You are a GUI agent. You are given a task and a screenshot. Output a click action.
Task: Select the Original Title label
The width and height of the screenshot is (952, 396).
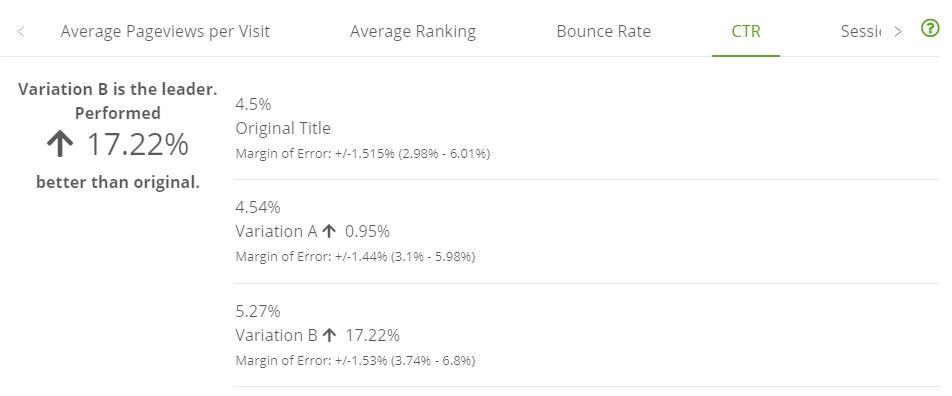coord(283,128)
